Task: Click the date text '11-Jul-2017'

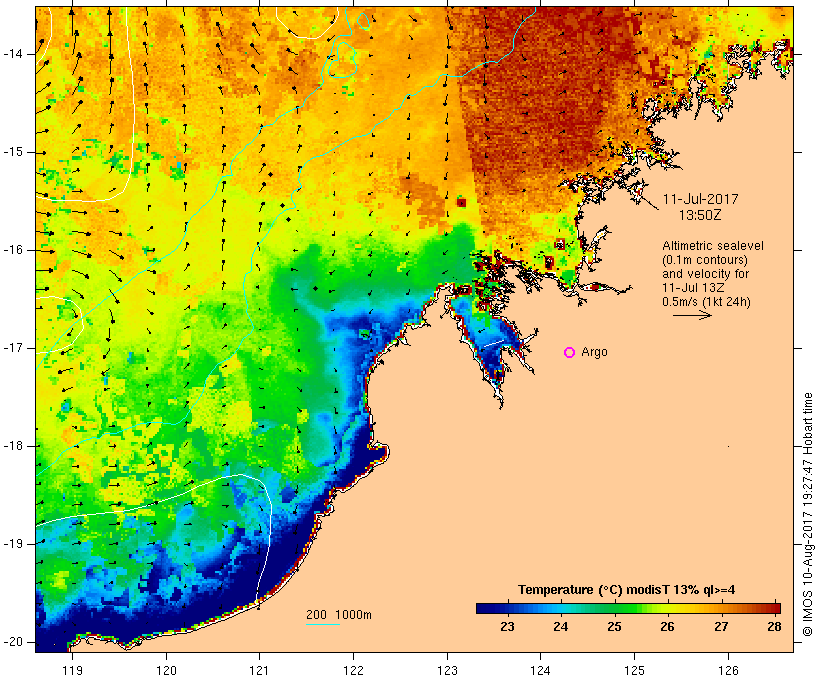Action: click(x=700, y=199)
